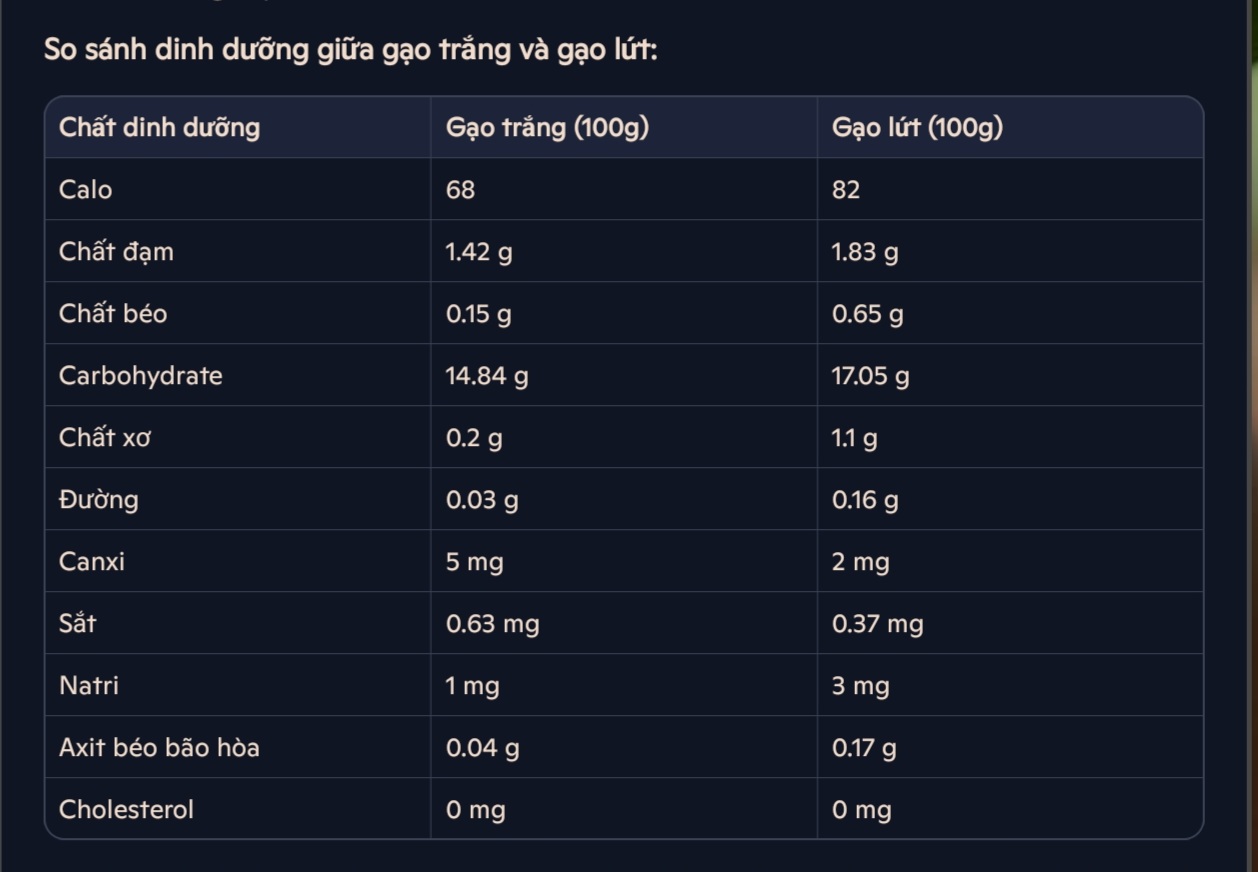Select the "Chất dinh dưỡng" column header
Image resolution: width=1258 pixels, height=872 pixels.
[x=159, y=128]
